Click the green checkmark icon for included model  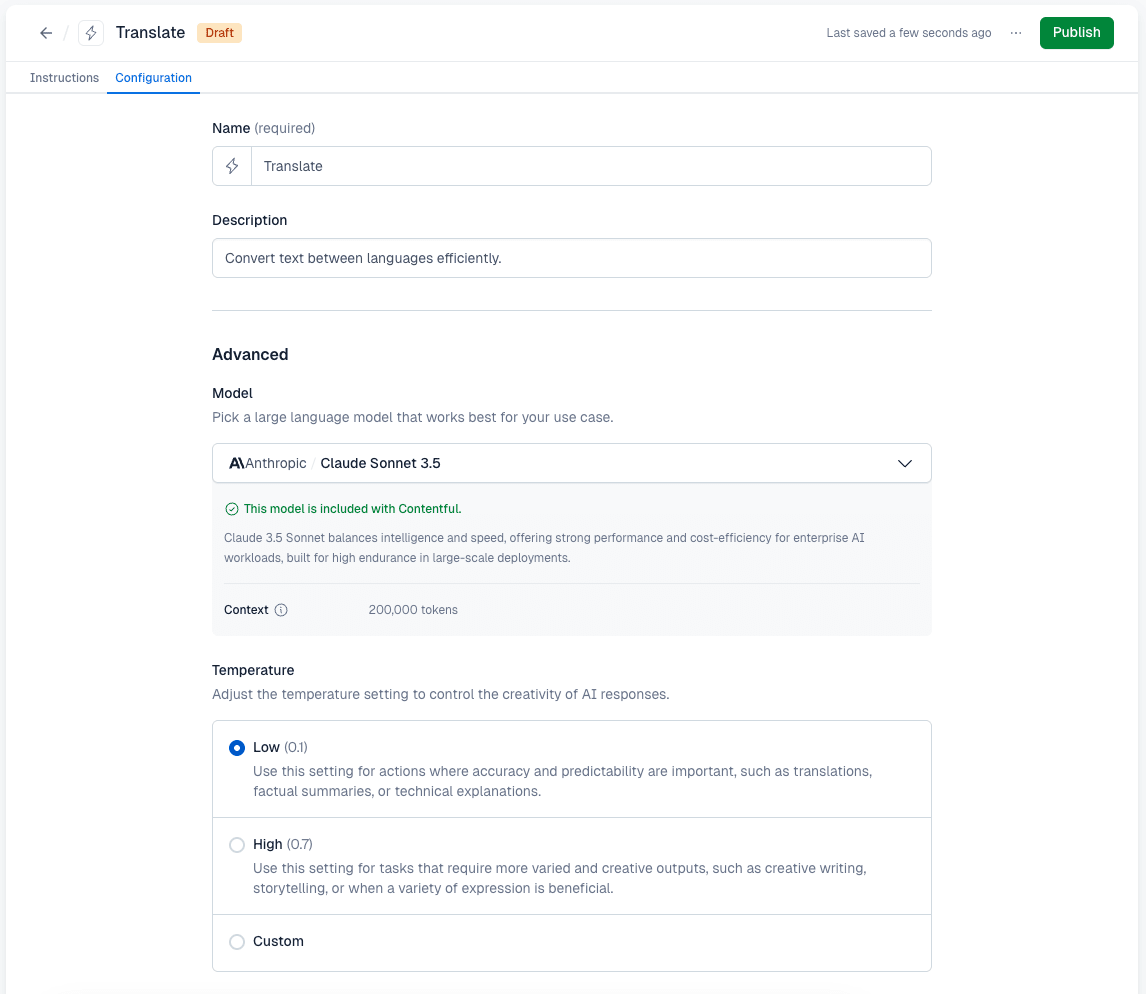[232, 509]
